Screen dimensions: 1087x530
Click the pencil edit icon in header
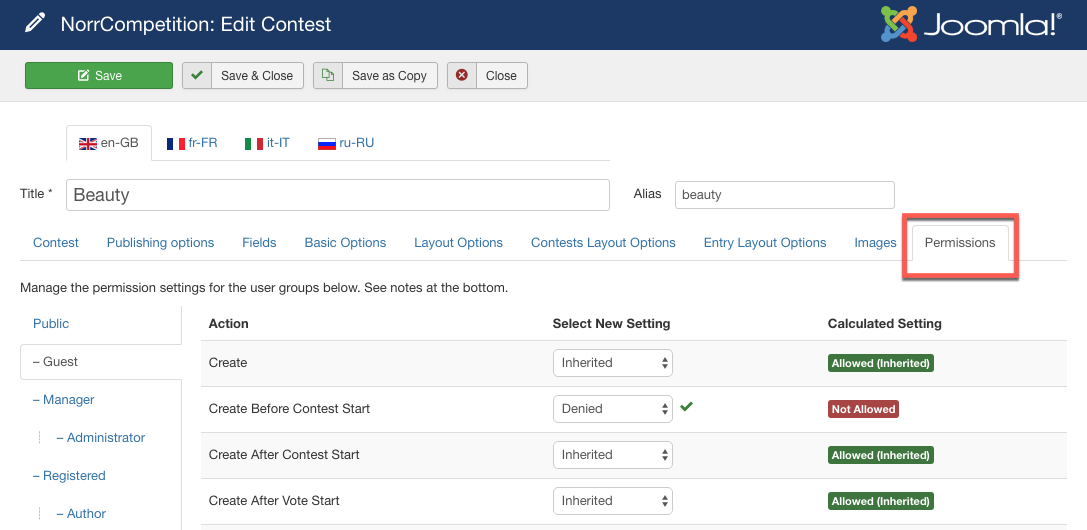[x=35, y=23]
